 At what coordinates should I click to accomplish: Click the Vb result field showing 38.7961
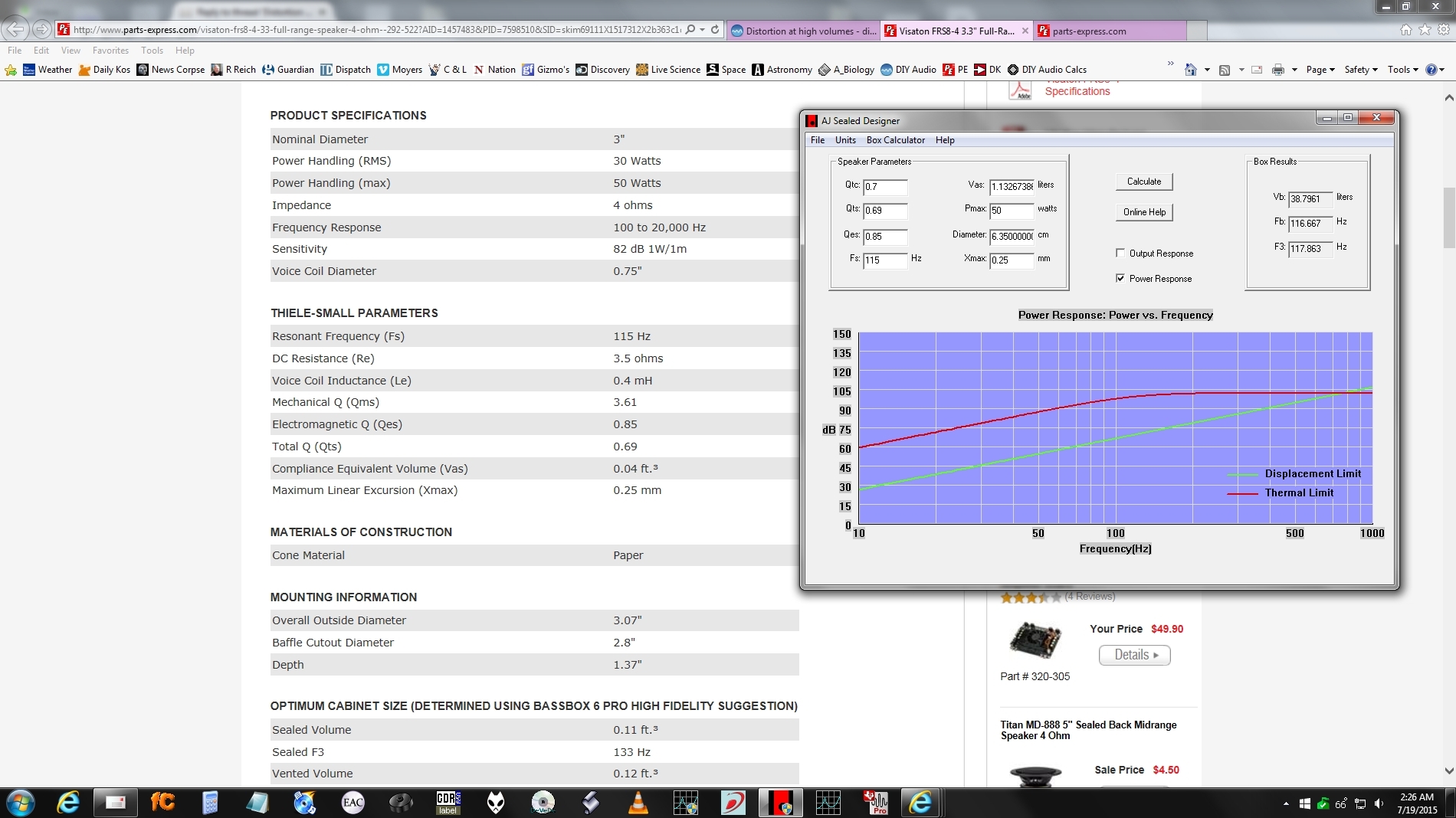point(1310,199)
